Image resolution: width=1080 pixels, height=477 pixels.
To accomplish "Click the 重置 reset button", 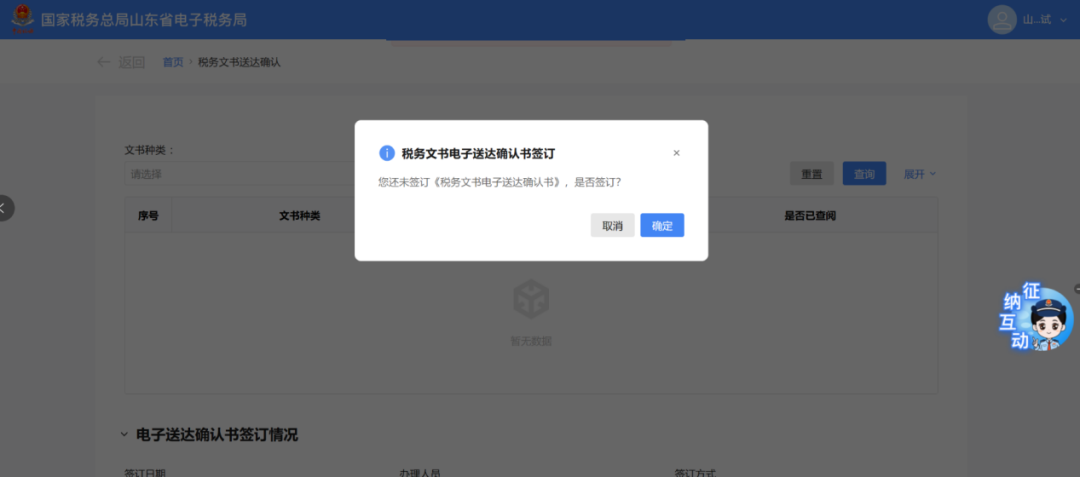I will click(x=811, y=174).
